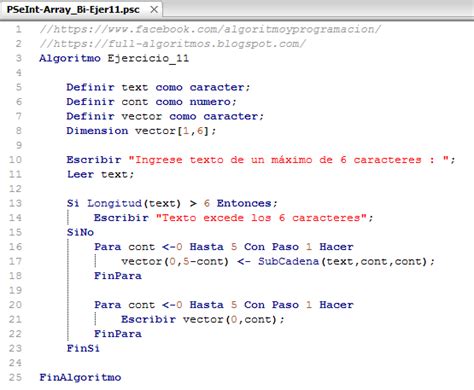474x390 pixels.
Task: Click the 'FinPara' keyword on line 22
Action: click(x=118, y=334)
